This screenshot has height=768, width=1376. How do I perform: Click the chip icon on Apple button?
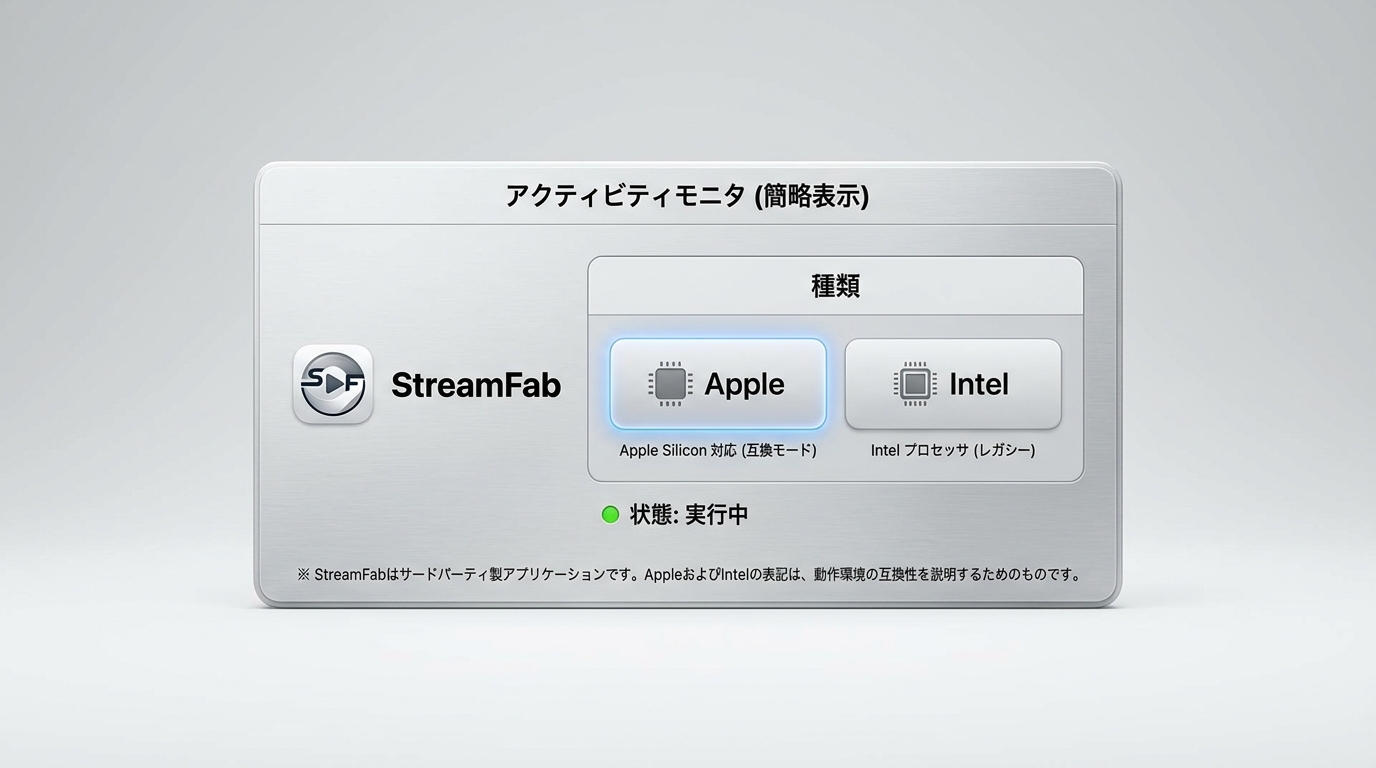coord(670,384)
